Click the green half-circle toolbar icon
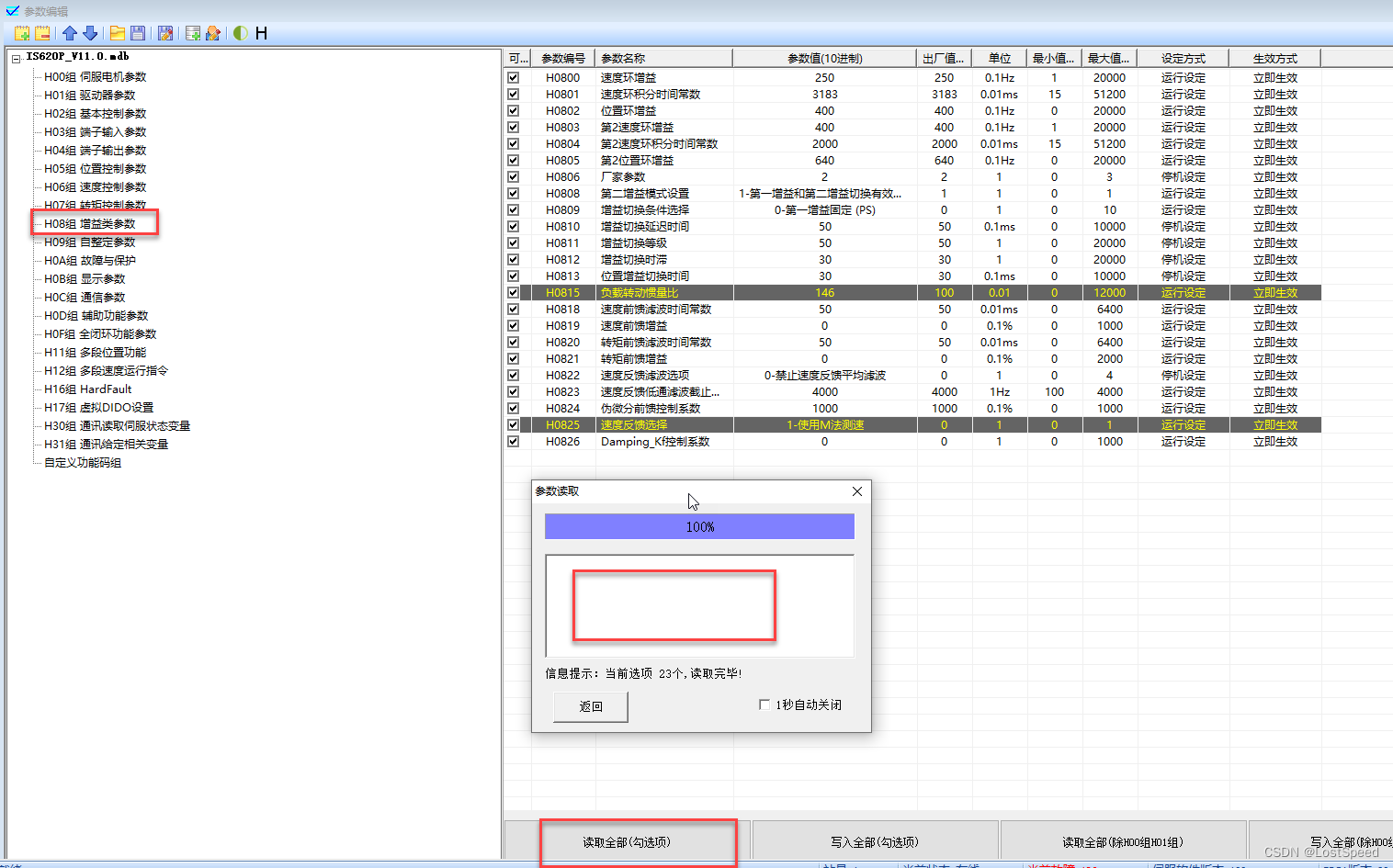Viewport: 1393px width, 868px height. click(241, 33)
